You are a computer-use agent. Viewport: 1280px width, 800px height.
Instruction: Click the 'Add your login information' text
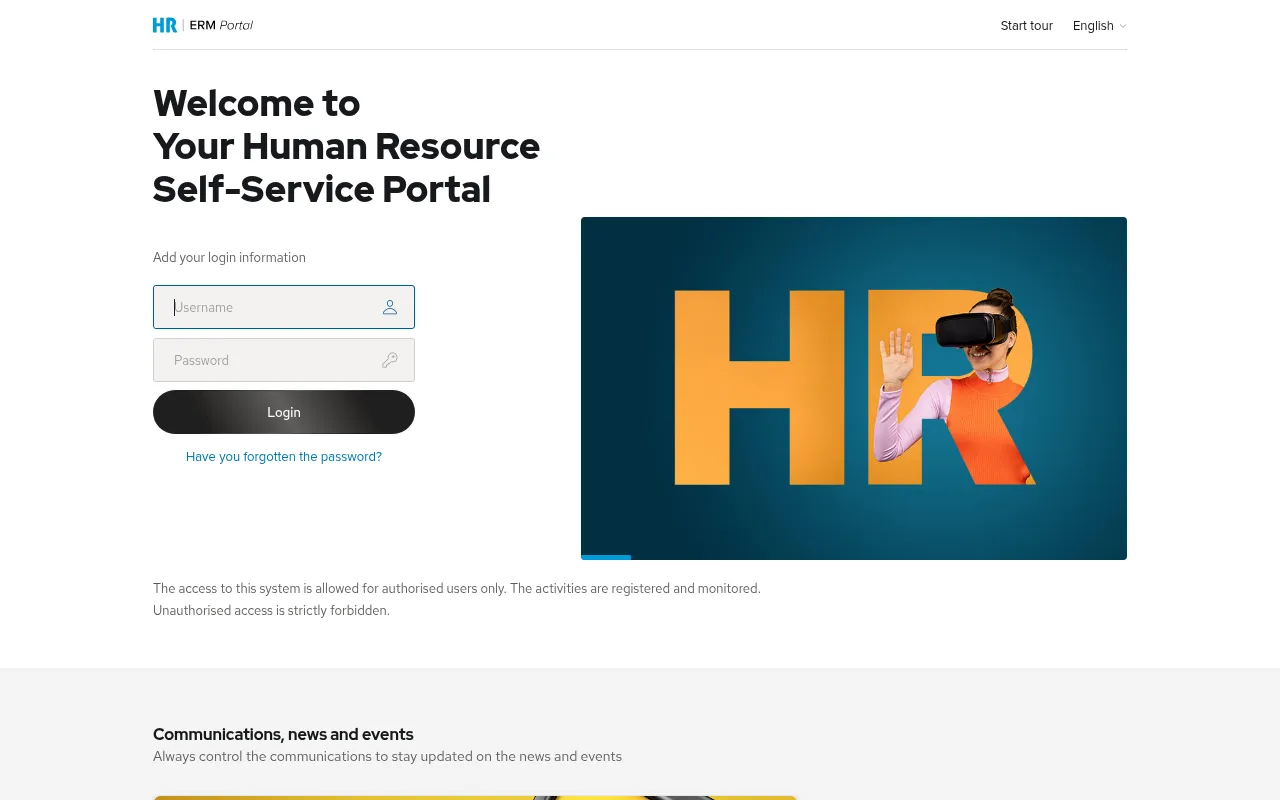click(229, 257)
